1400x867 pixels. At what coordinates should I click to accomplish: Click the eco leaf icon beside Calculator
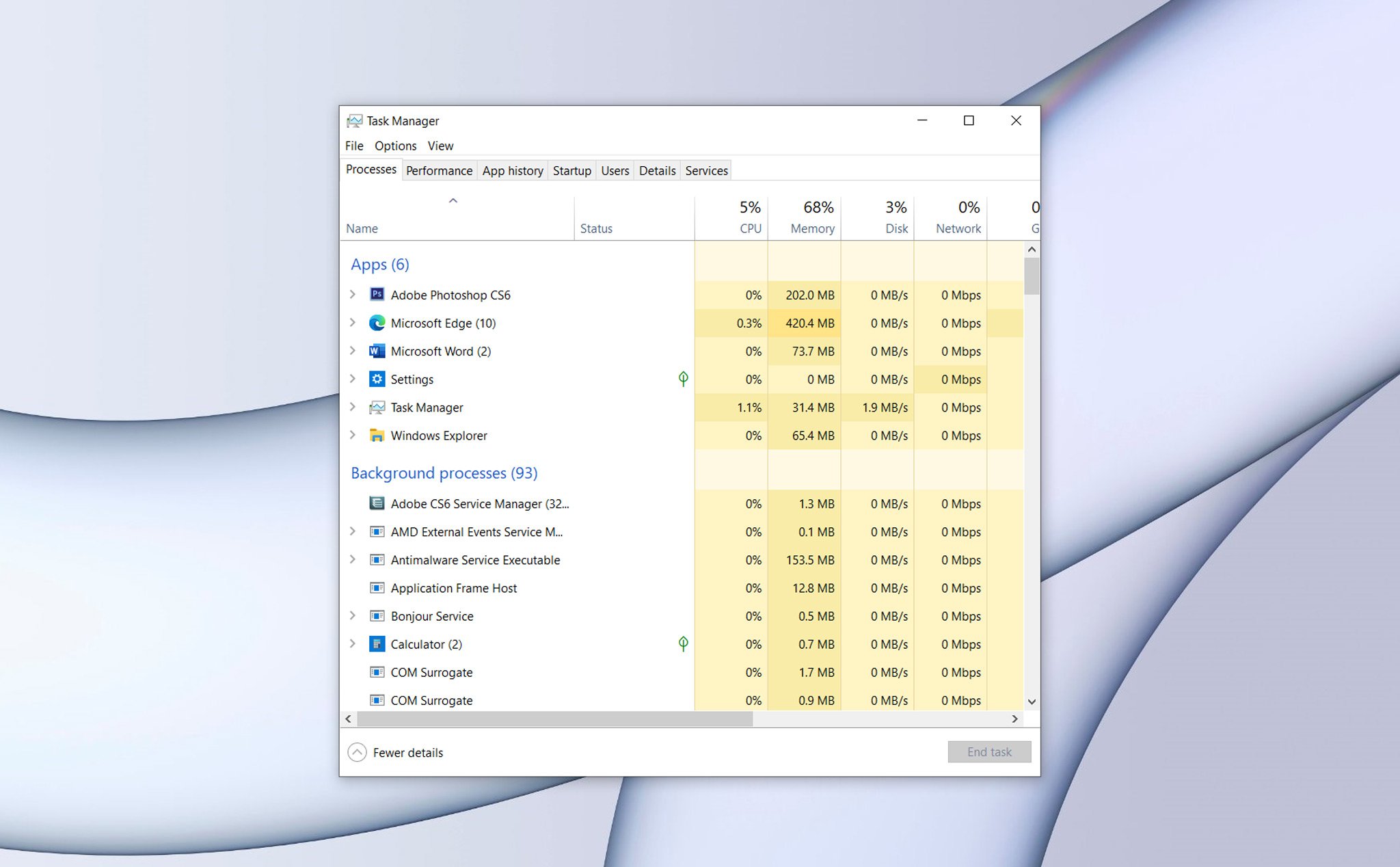pyautogui.click(x=682, y=643)
